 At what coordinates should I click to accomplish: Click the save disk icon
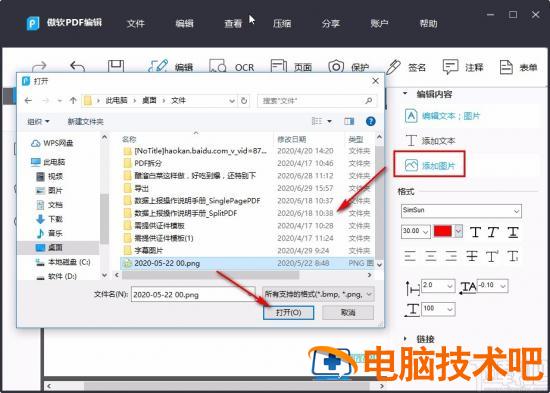pyautogui.click(x=116, y=66)
